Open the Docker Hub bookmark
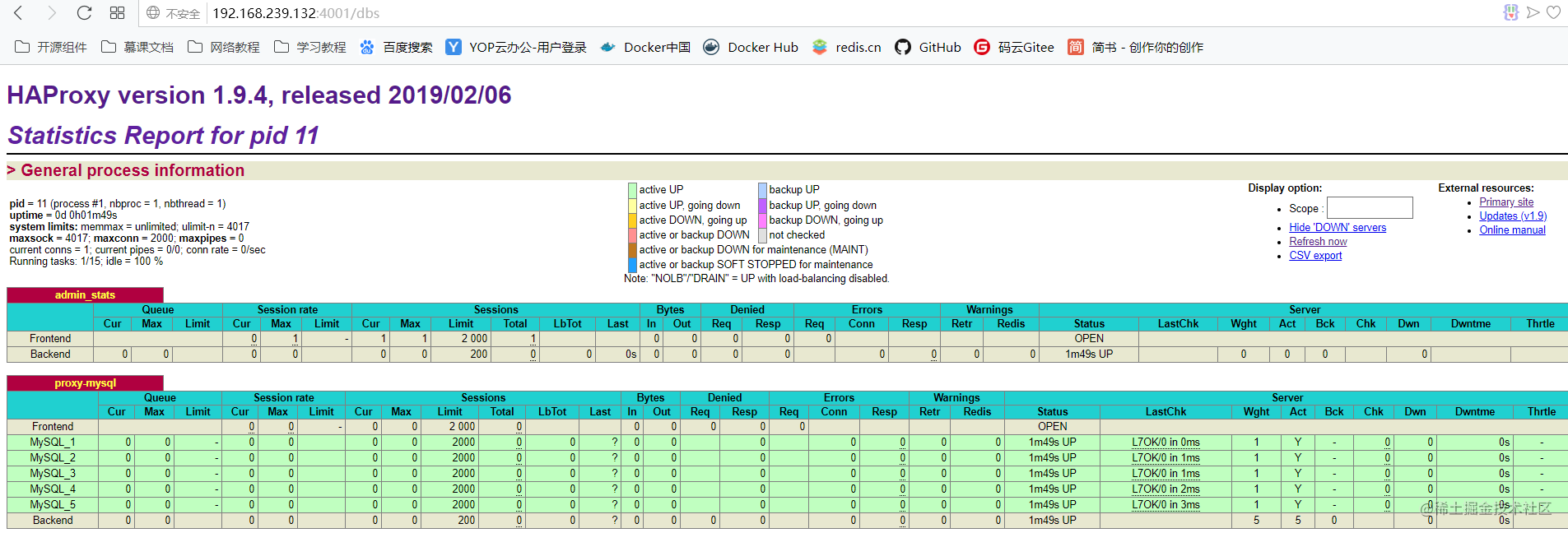Viewport: 1568px width, 533px height. tap(751, 47)
